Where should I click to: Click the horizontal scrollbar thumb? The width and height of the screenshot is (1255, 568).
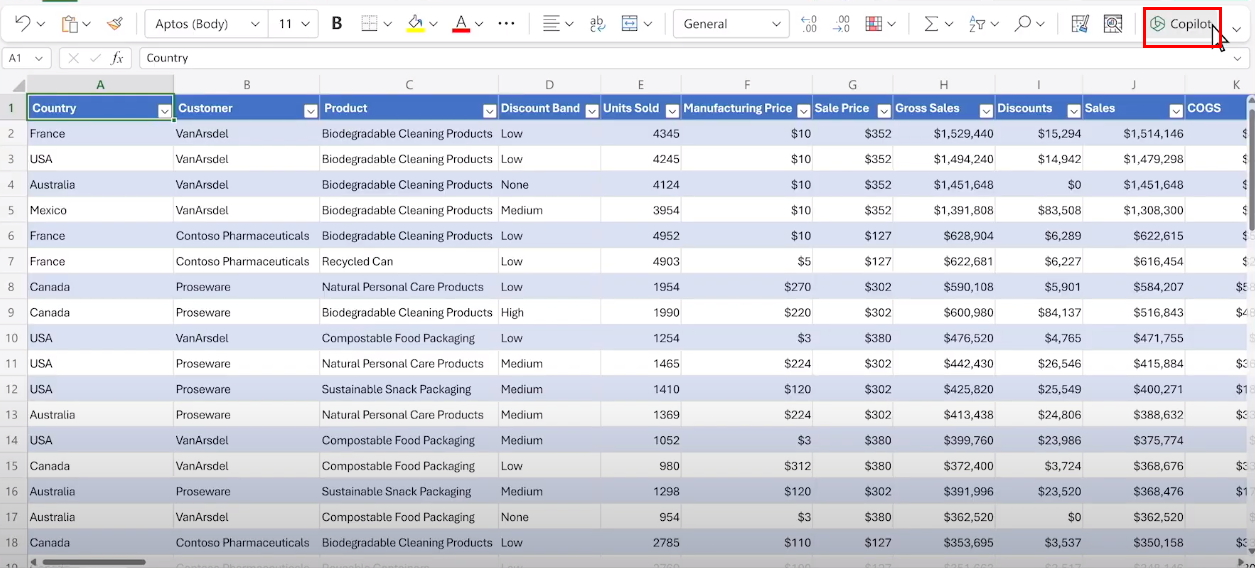(x=94, y=562)
